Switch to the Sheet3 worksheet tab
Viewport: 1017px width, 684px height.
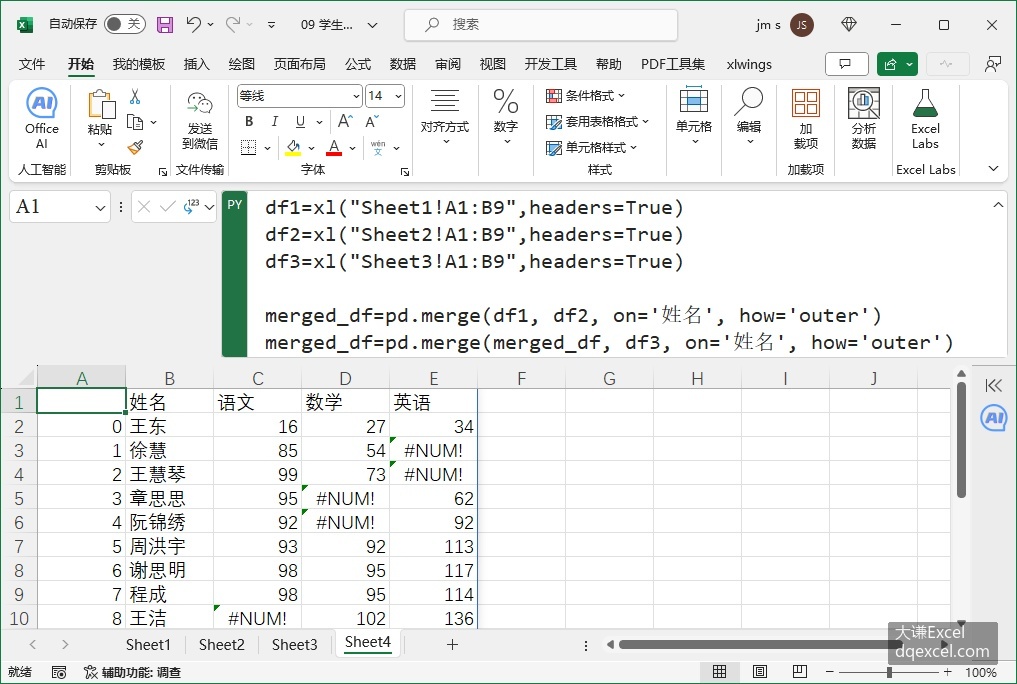294,644
